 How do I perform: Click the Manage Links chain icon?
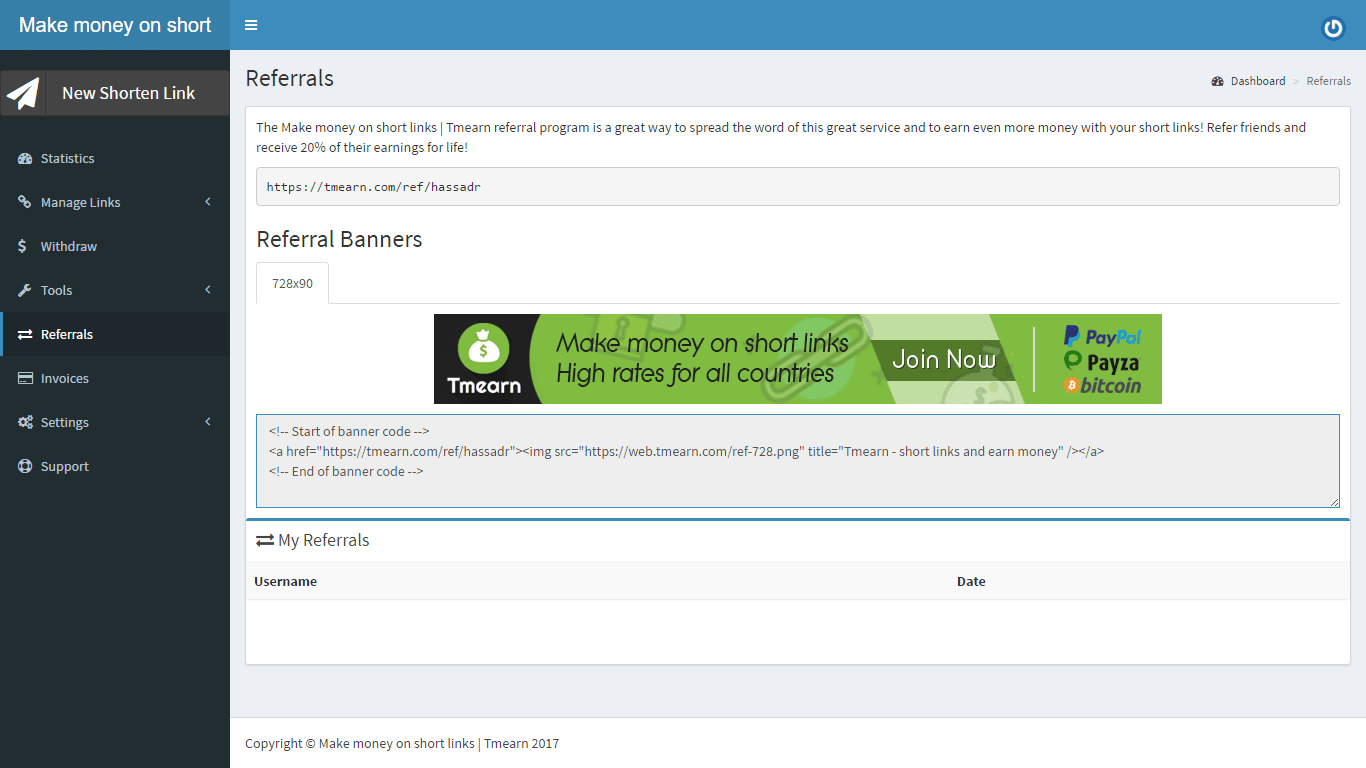(x=25, y=202)
